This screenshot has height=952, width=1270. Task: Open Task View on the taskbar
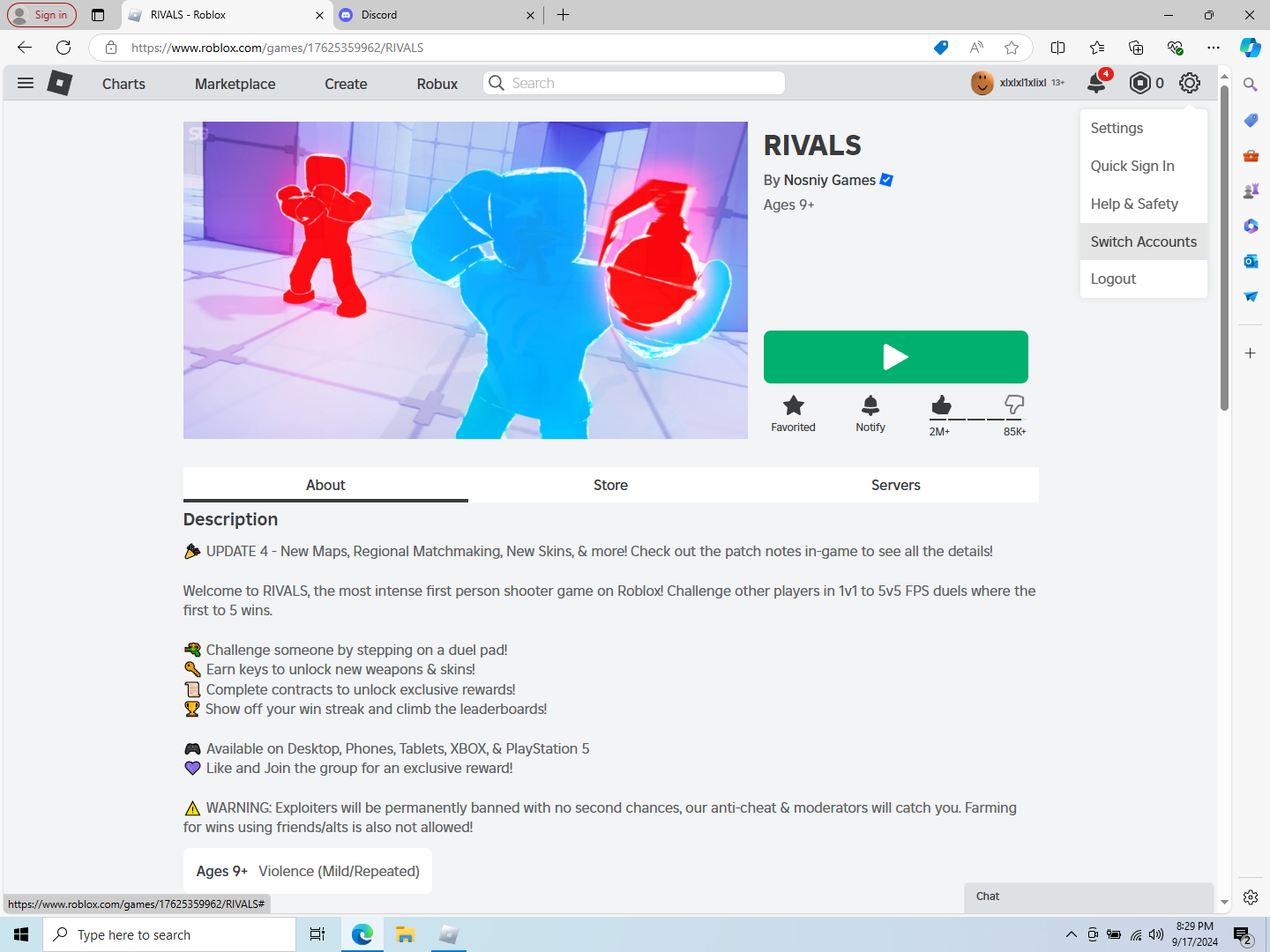pos(317,934)
